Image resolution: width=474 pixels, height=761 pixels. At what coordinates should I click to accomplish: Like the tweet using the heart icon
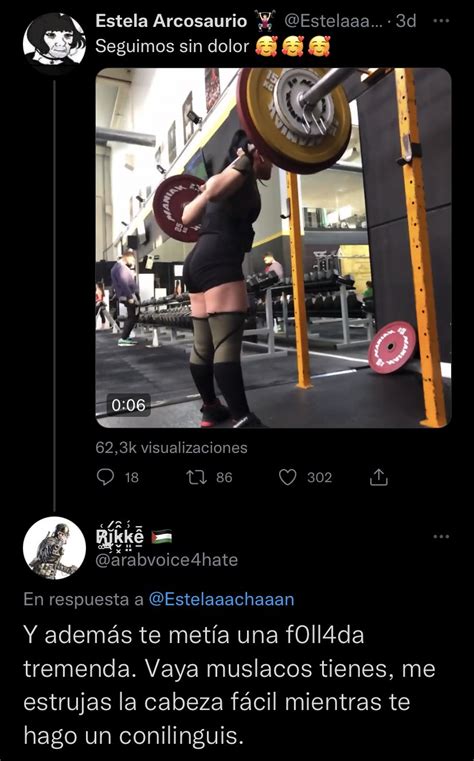coord(288,478)
